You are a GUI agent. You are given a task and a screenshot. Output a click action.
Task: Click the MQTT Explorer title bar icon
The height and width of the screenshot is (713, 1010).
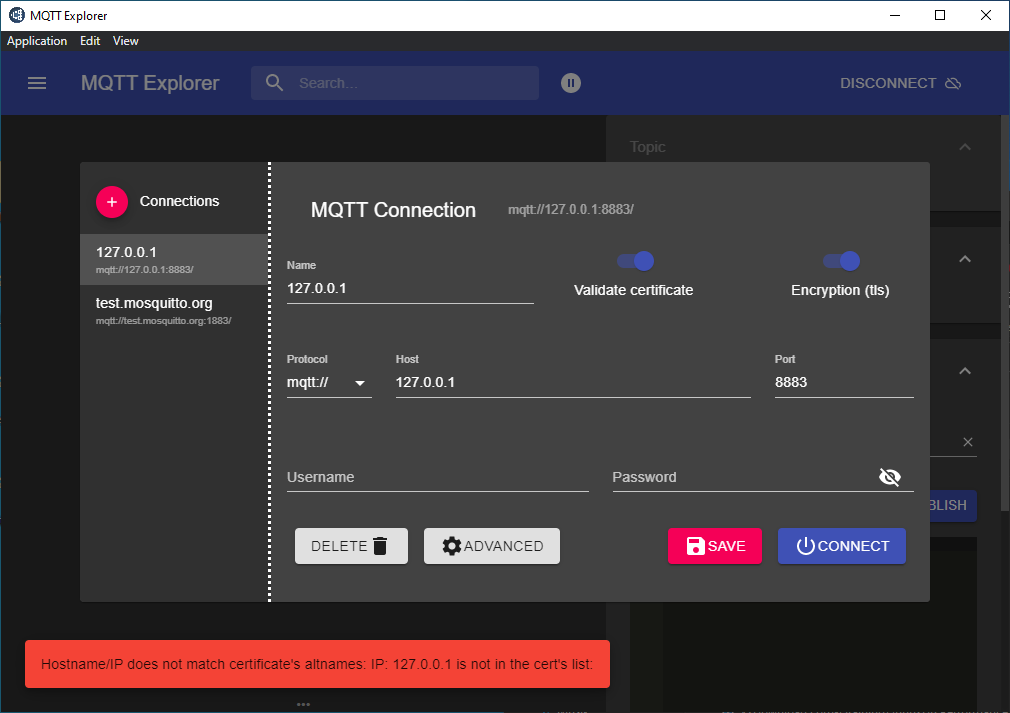click(17, 15)
